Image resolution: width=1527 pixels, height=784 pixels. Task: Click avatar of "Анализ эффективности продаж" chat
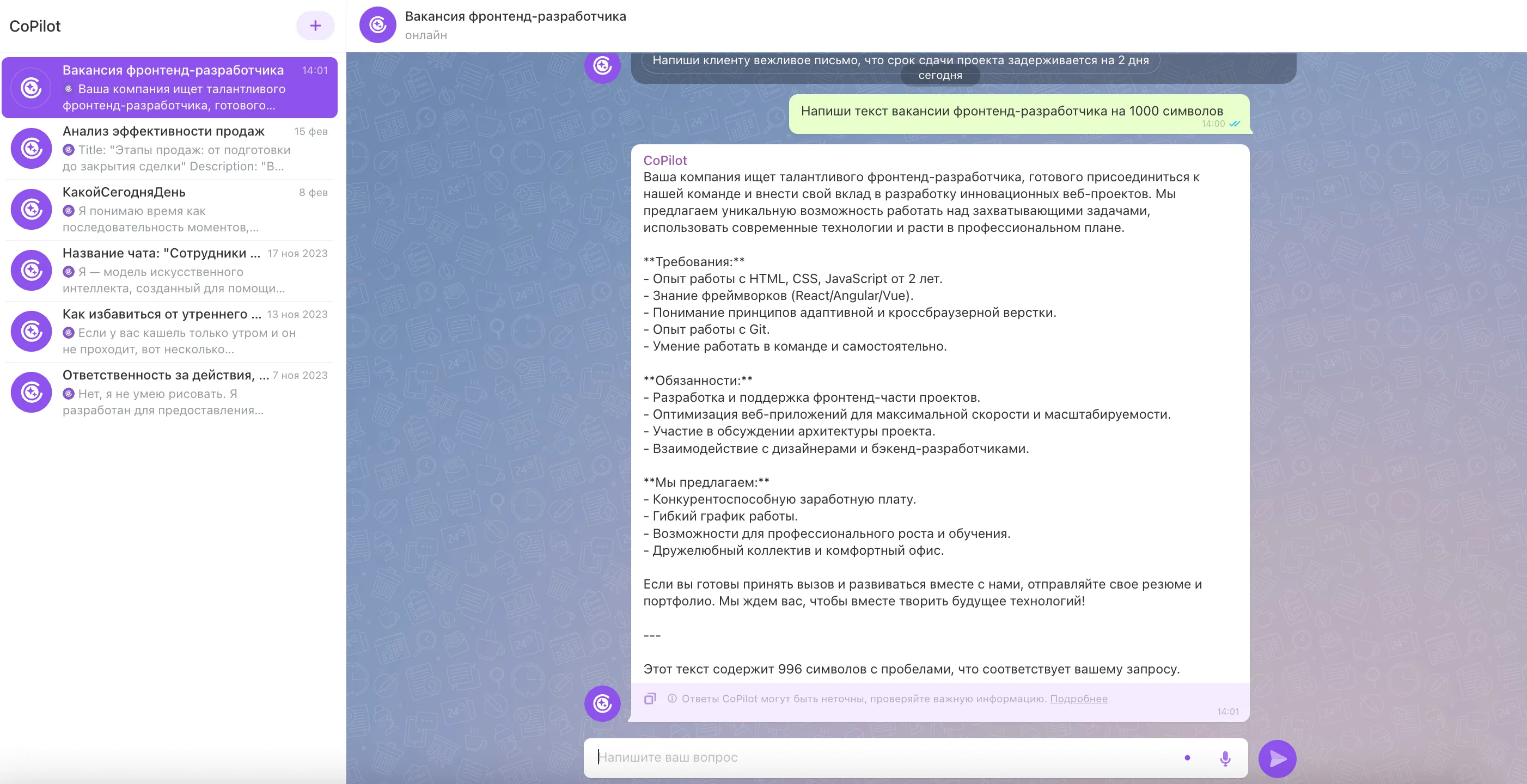(32, 148)
